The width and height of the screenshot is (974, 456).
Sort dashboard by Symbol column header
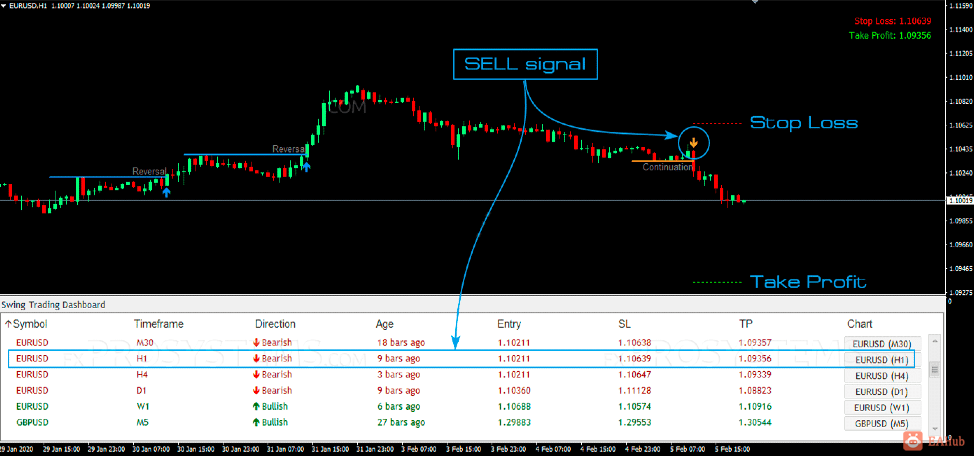tap(30, 324)
